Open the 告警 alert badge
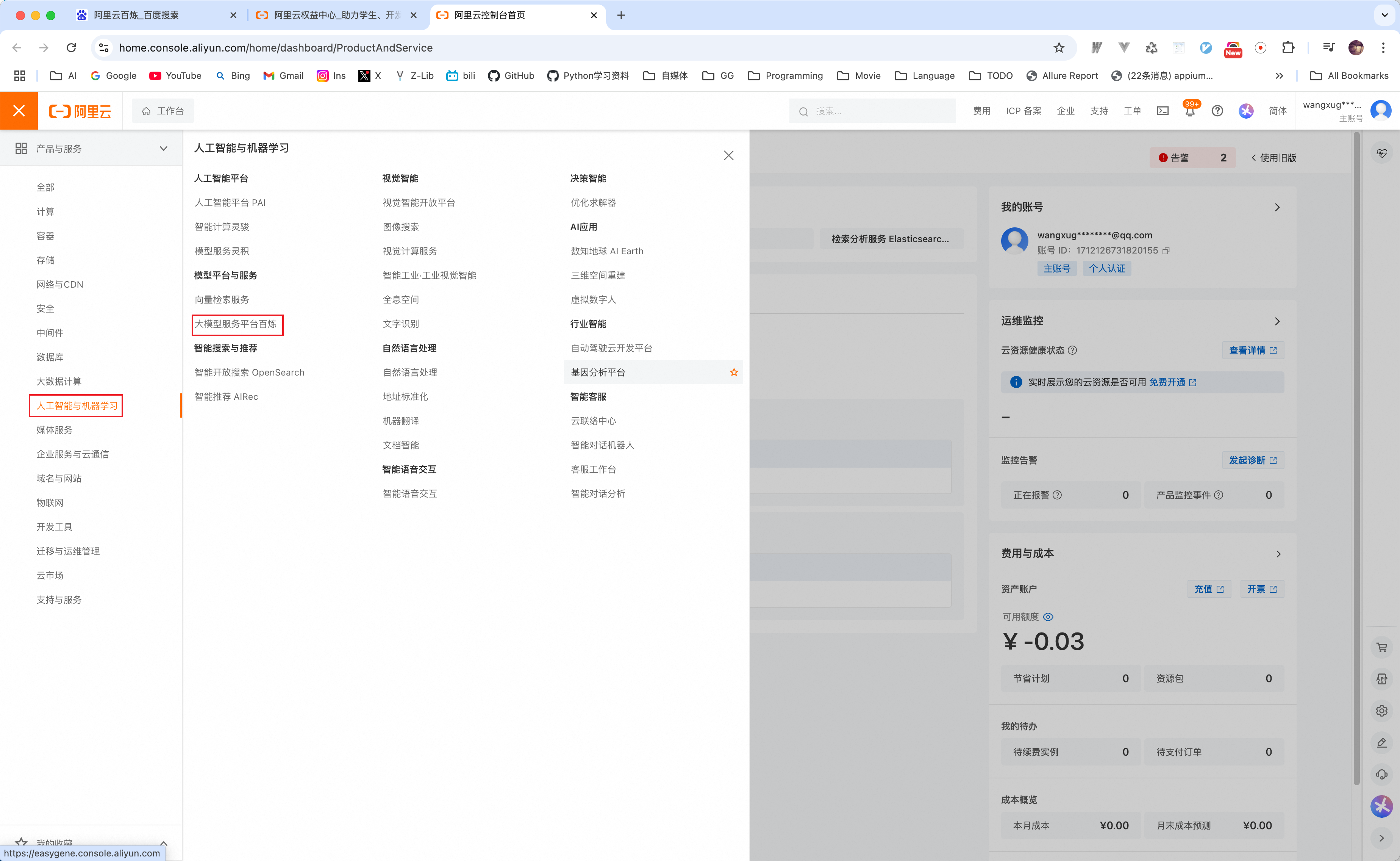This screenshot has height=861, width=1400. pyautogui.click(x=1192, y=158)
